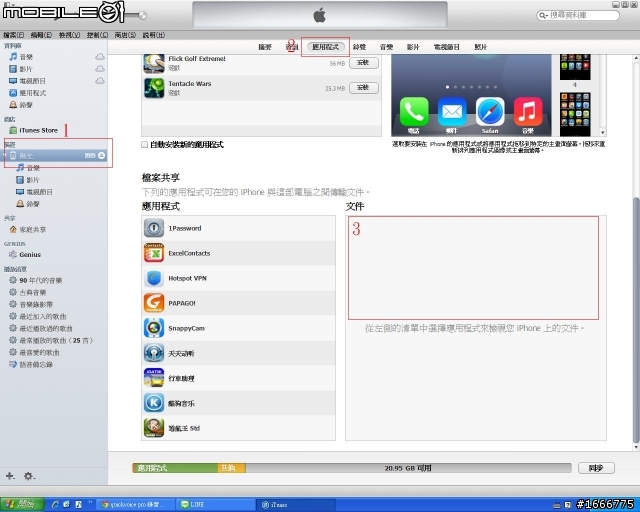Open the 最近加入的歌曲 playlist

42,316
